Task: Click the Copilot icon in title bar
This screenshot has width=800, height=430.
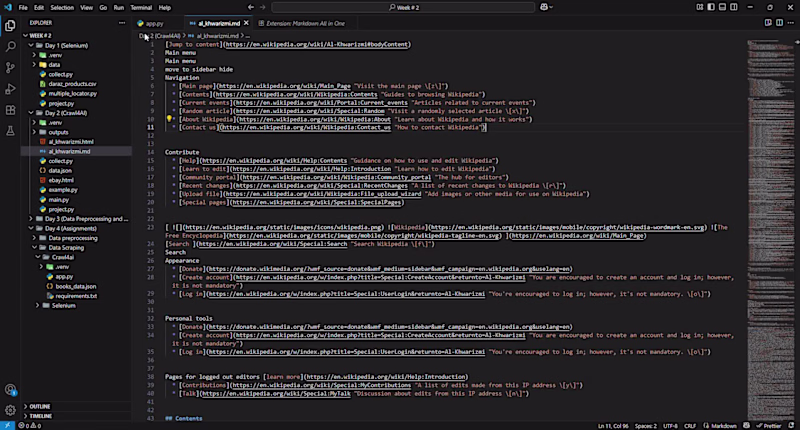Action: 544,7
